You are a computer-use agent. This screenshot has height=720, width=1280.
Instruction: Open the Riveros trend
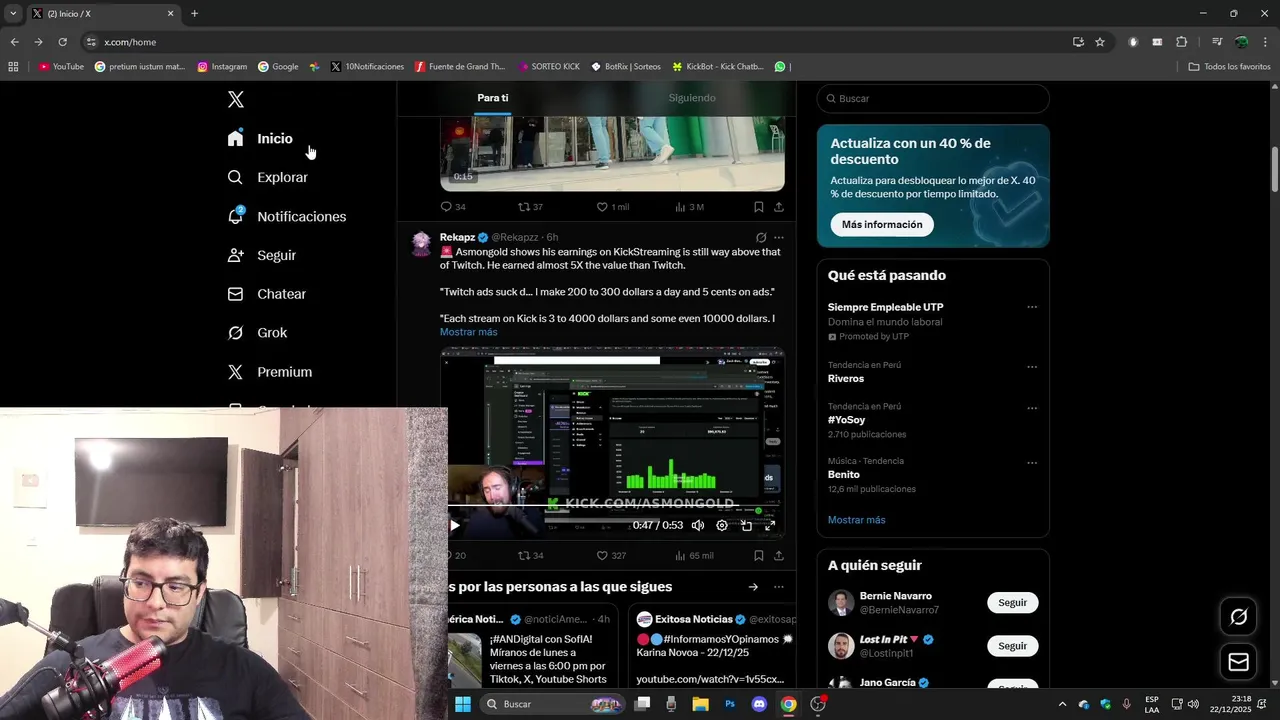(x=846, y=379)
